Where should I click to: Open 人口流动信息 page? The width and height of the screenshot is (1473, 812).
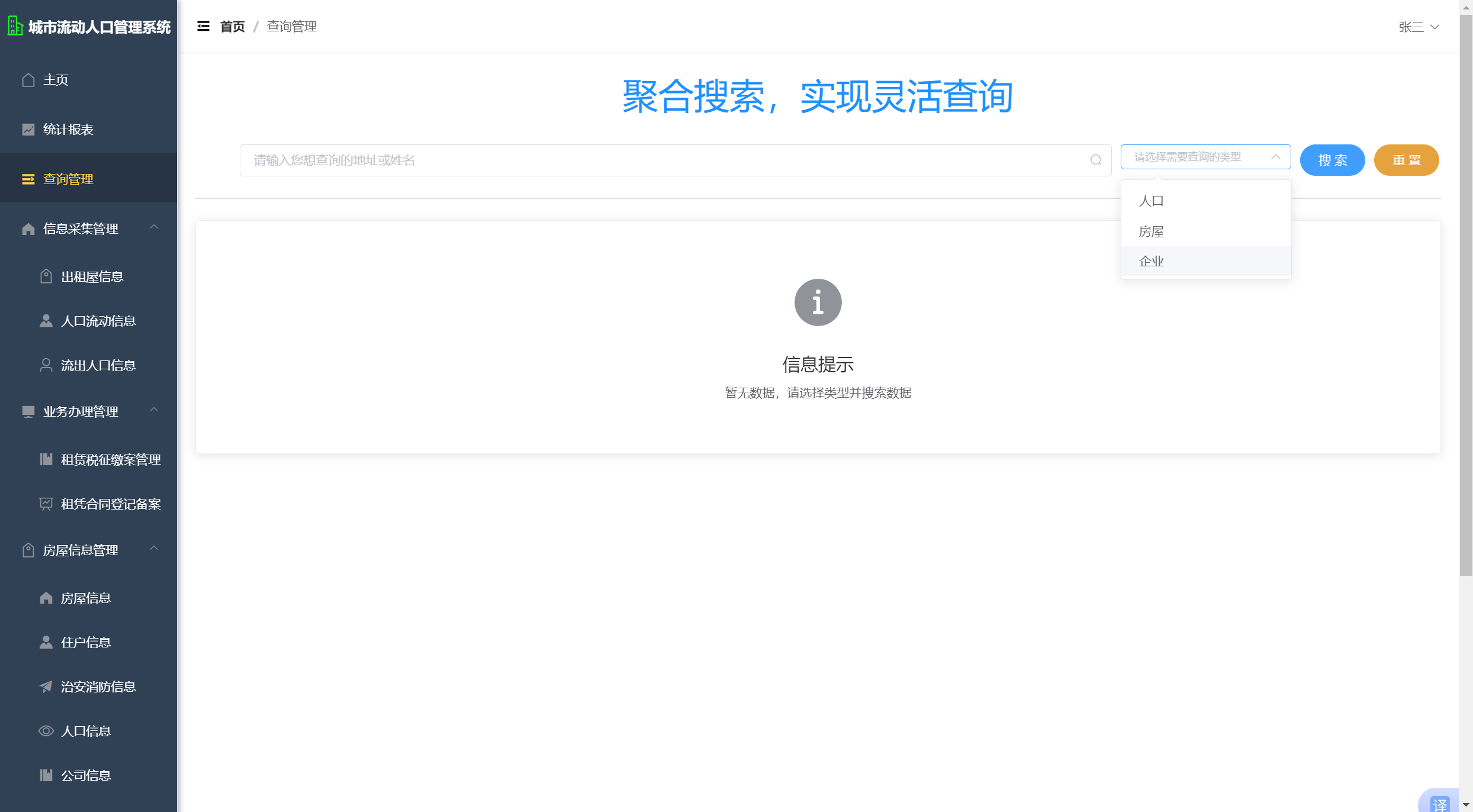pyautogui.click(x=88, y=321)
